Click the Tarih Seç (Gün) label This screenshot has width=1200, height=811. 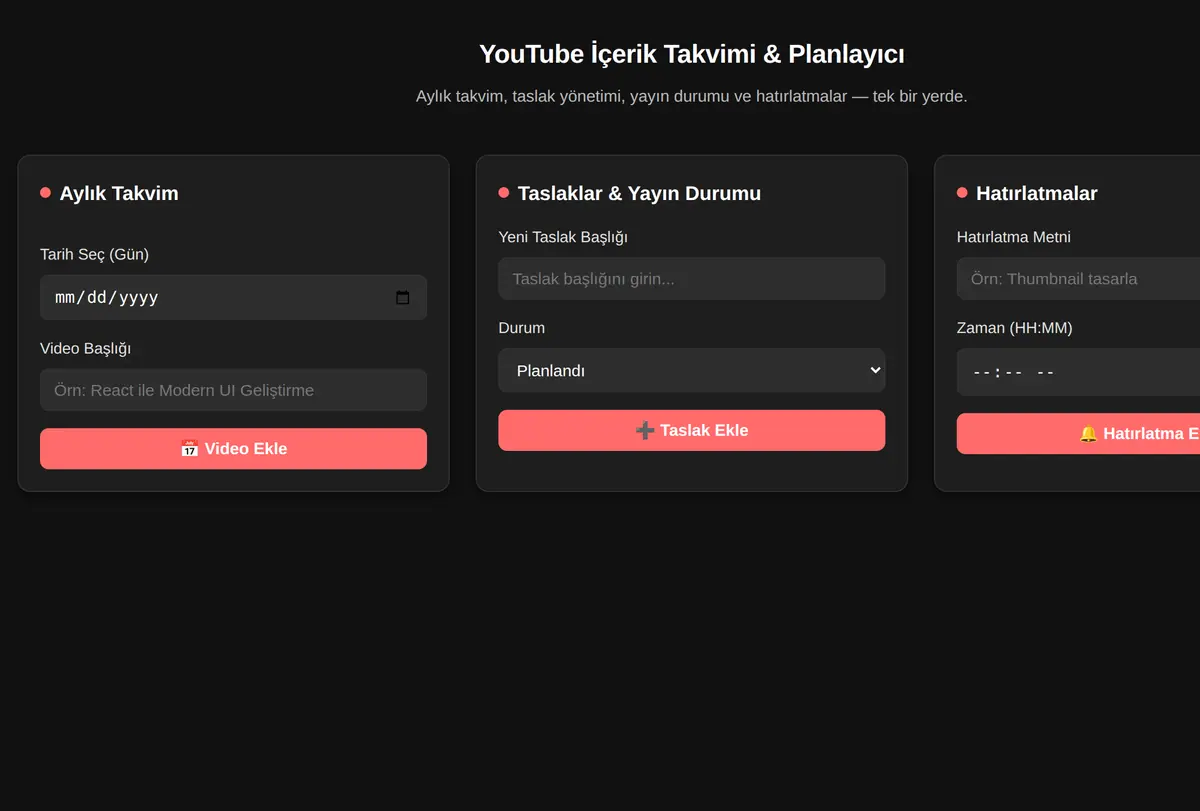pyautogui.click(x=94, y=255)
